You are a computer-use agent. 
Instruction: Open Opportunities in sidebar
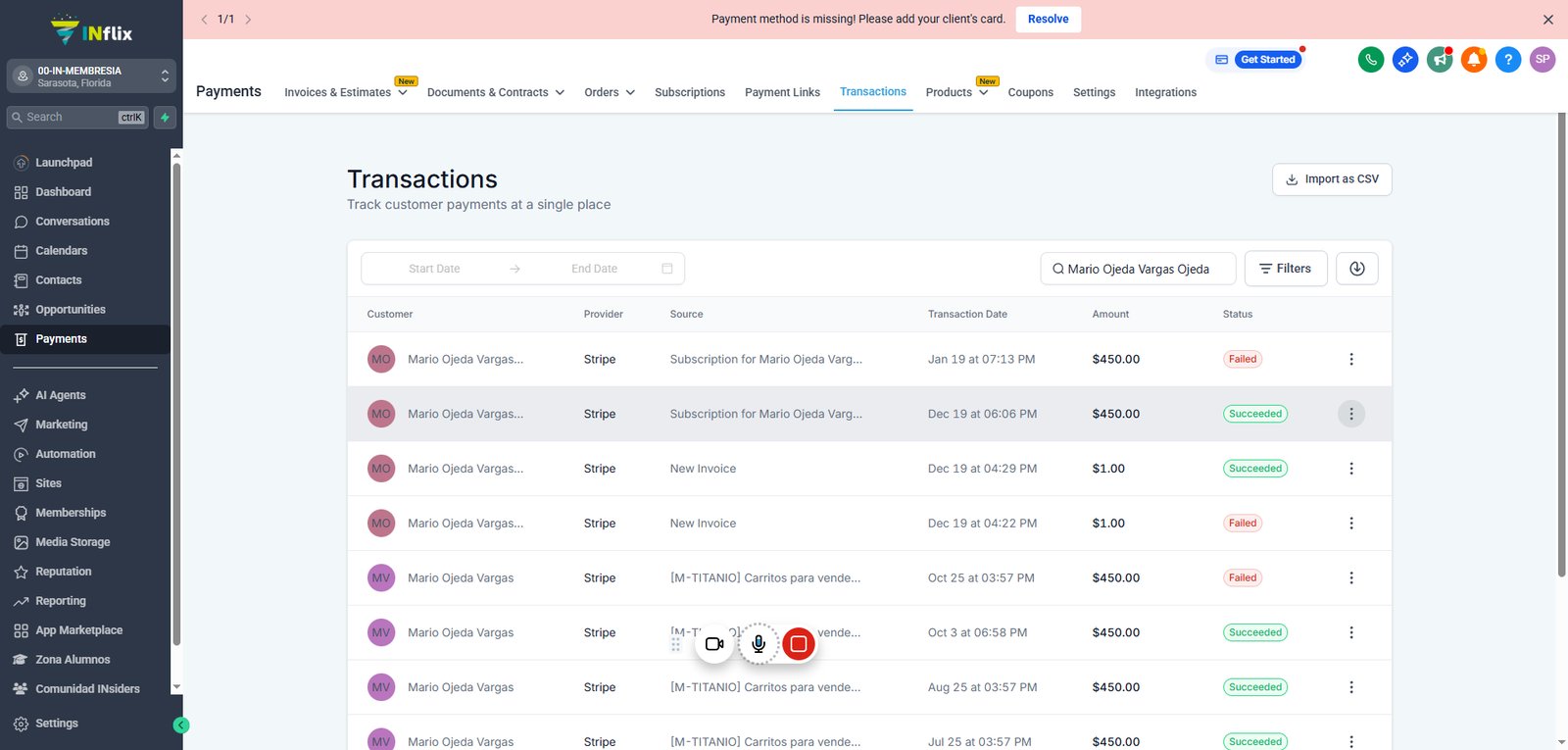(x=71, y=310)
